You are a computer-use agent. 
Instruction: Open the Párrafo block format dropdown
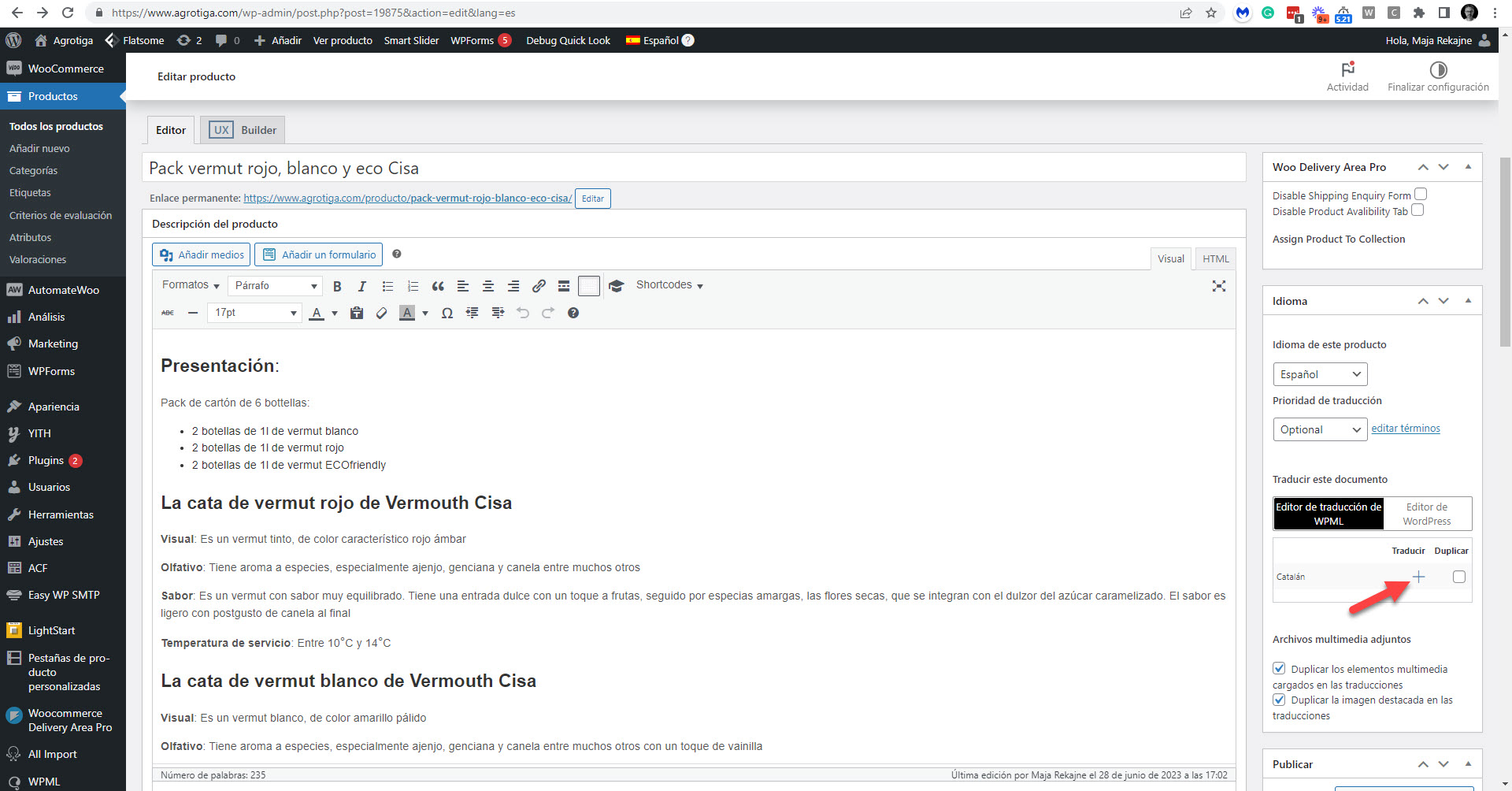(276, 285)
